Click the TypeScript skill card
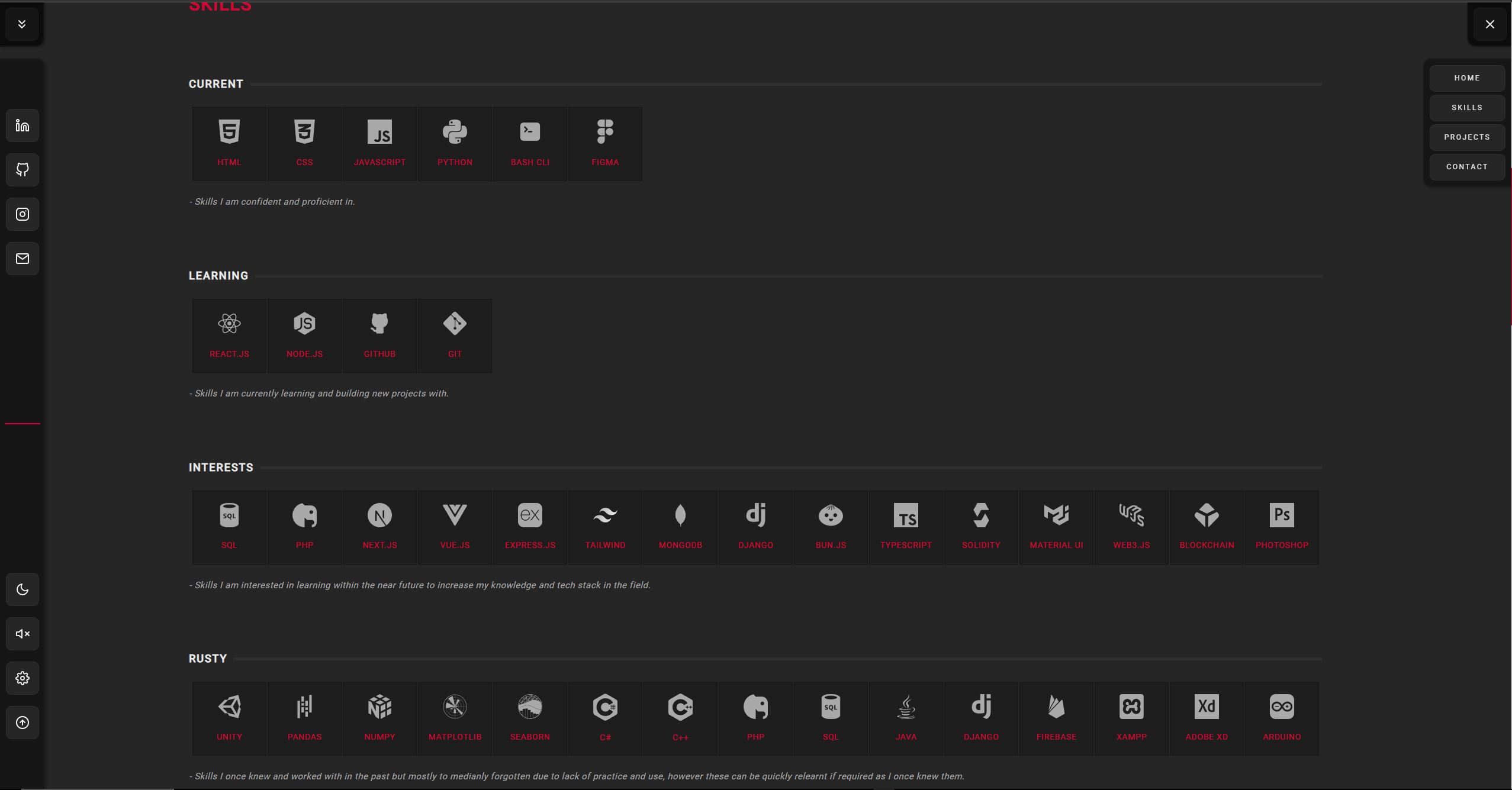The width and height of the screenshot is (1512, 790). (906, 527)
